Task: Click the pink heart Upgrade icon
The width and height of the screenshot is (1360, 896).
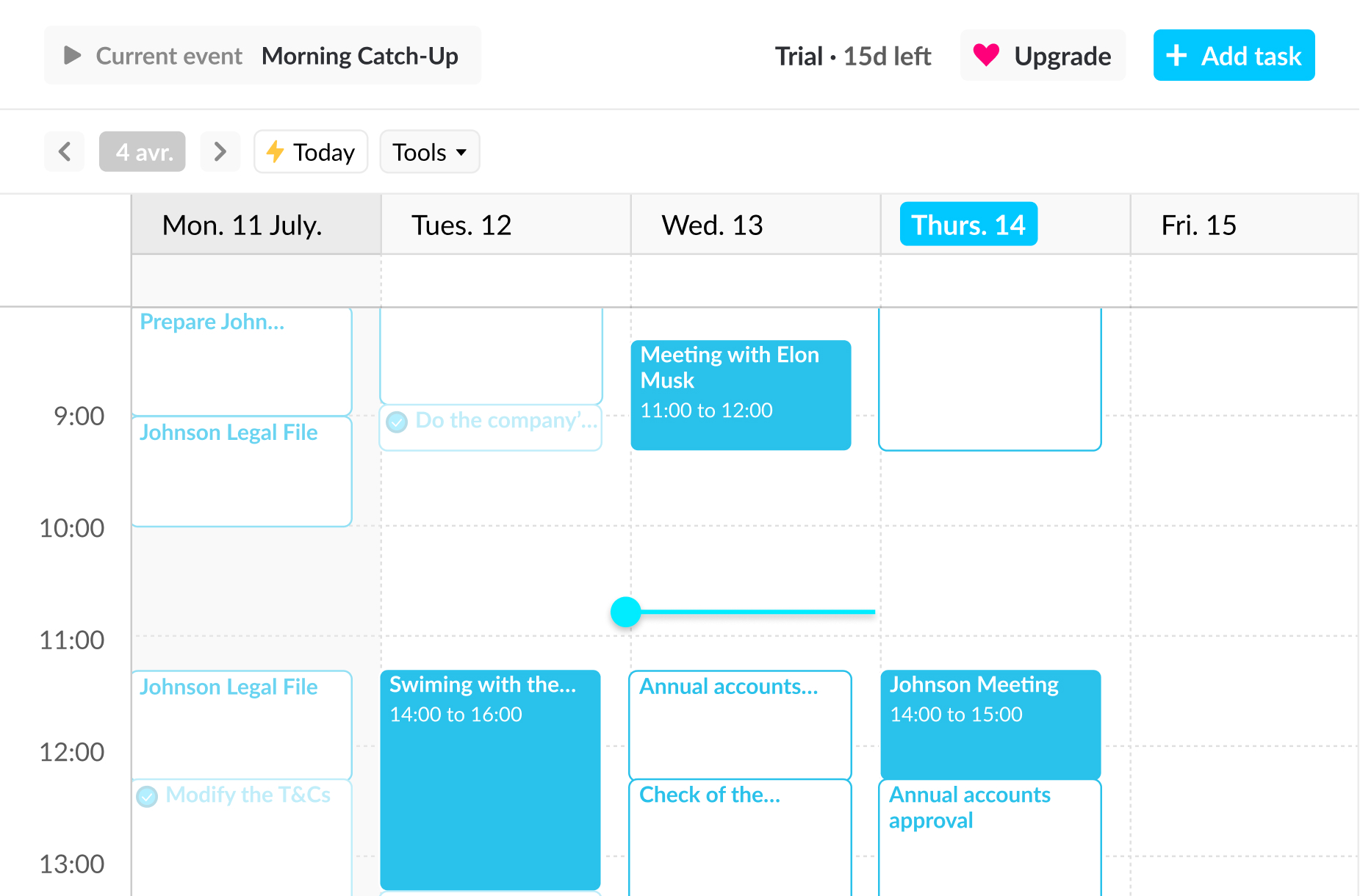Action: coord(986,55)
